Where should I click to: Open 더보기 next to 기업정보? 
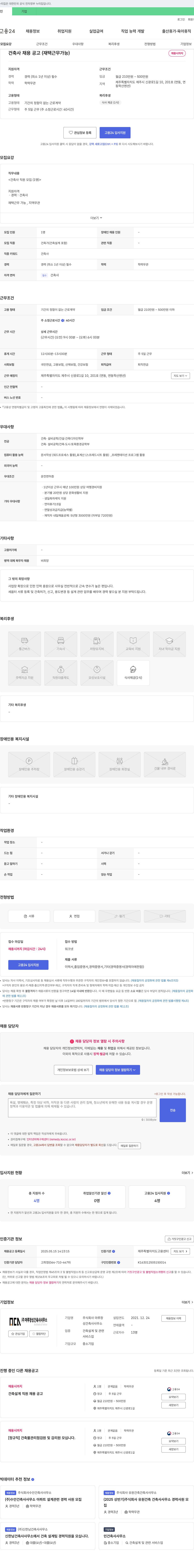pos(187,1303)
